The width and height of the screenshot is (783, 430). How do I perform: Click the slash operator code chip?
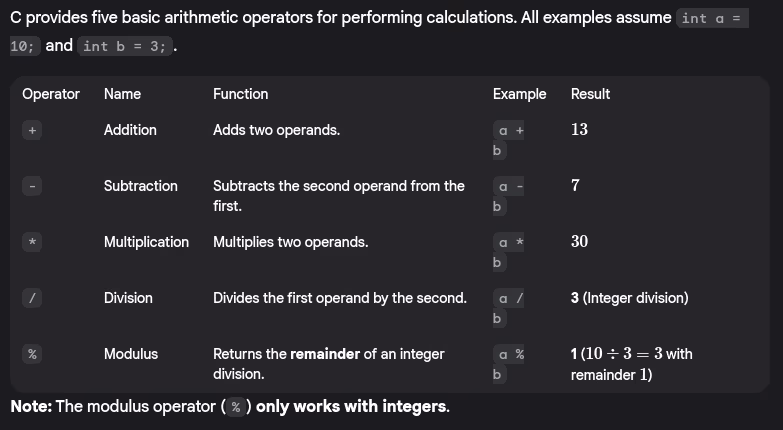[x=33, y=299]
